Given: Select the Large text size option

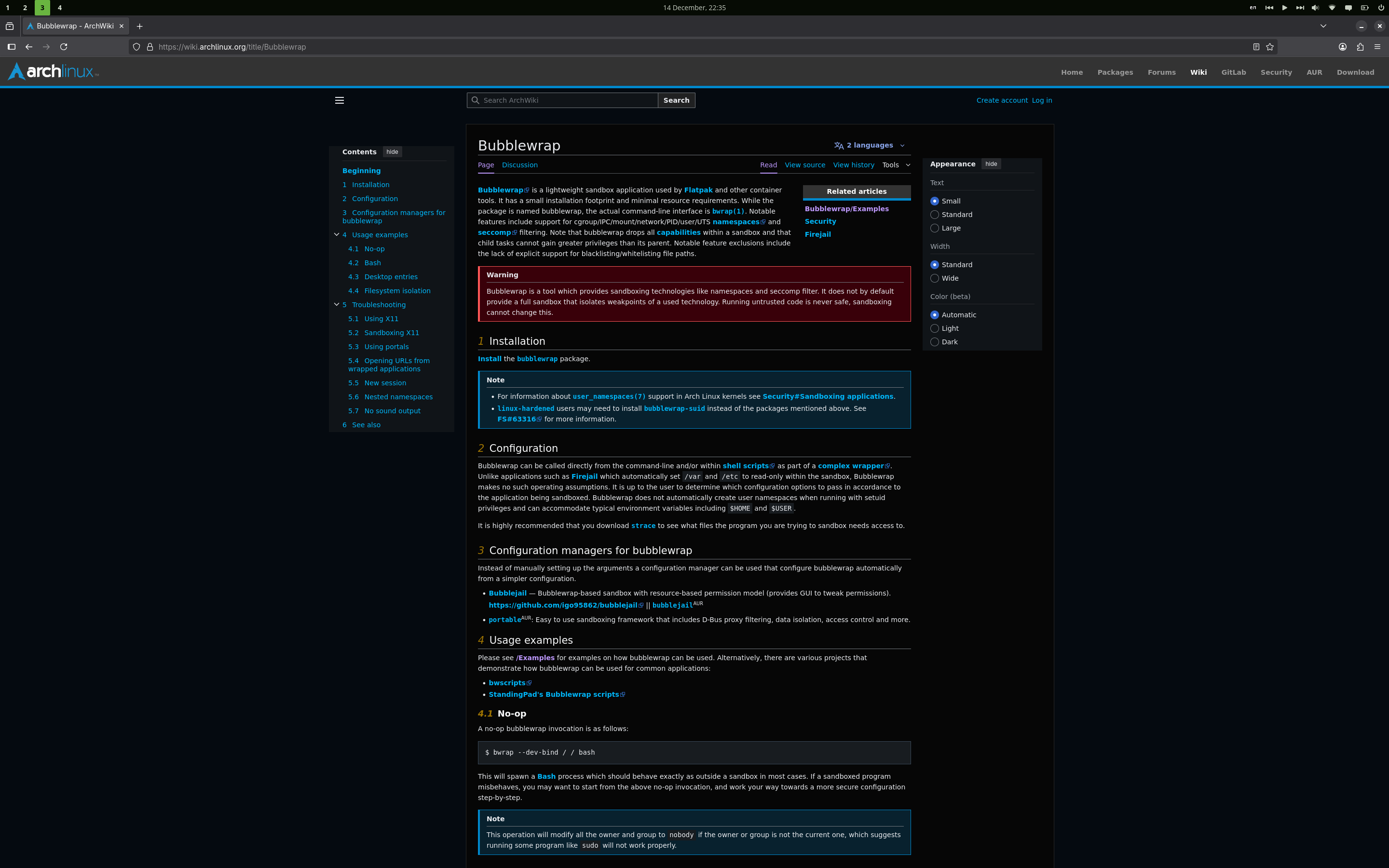Looking at the screenshot, I should (934, 228).
